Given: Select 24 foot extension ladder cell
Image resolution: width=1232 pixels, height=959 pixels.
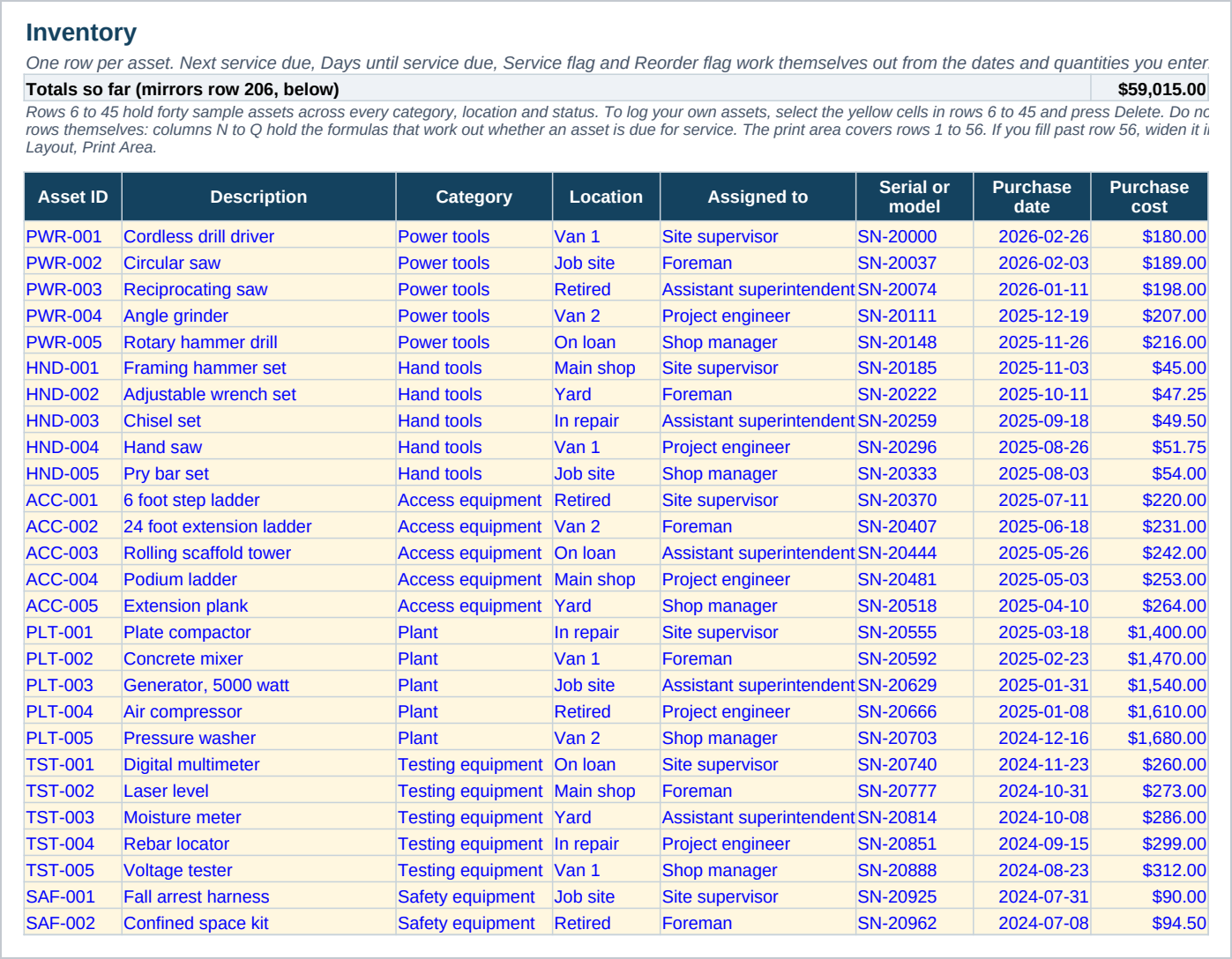Looking at the screenshot, I should (x=258, y=526).
